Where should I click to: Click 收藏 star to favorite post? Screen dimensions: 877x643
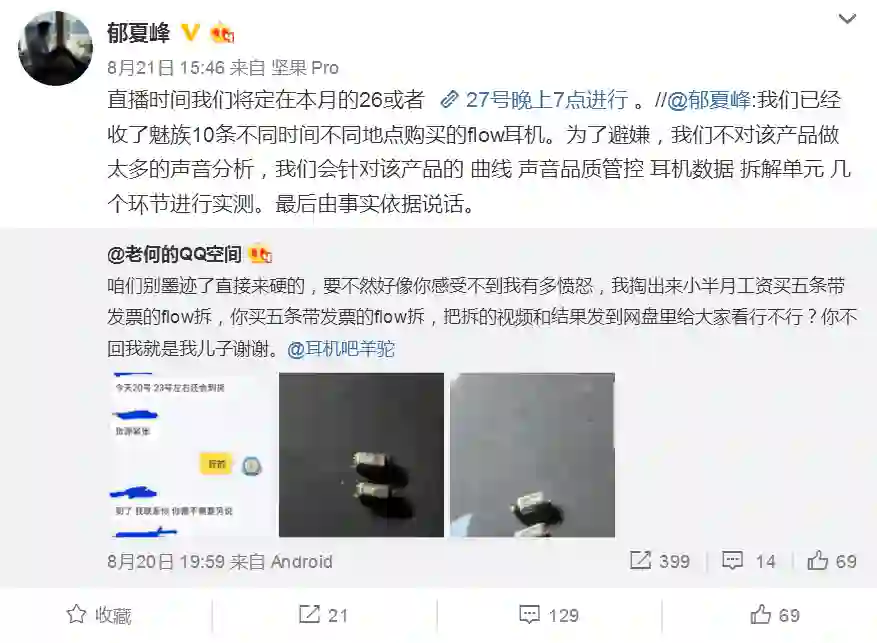click(x=99, y=615)
